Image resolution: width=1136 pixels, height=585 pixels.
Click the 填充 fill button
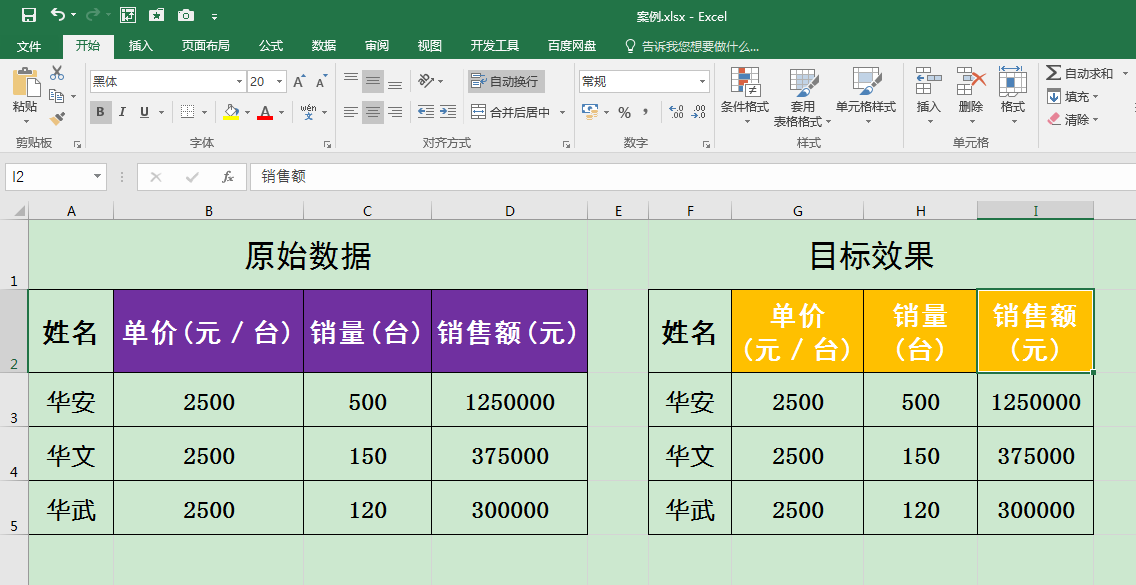[1072, 96]
